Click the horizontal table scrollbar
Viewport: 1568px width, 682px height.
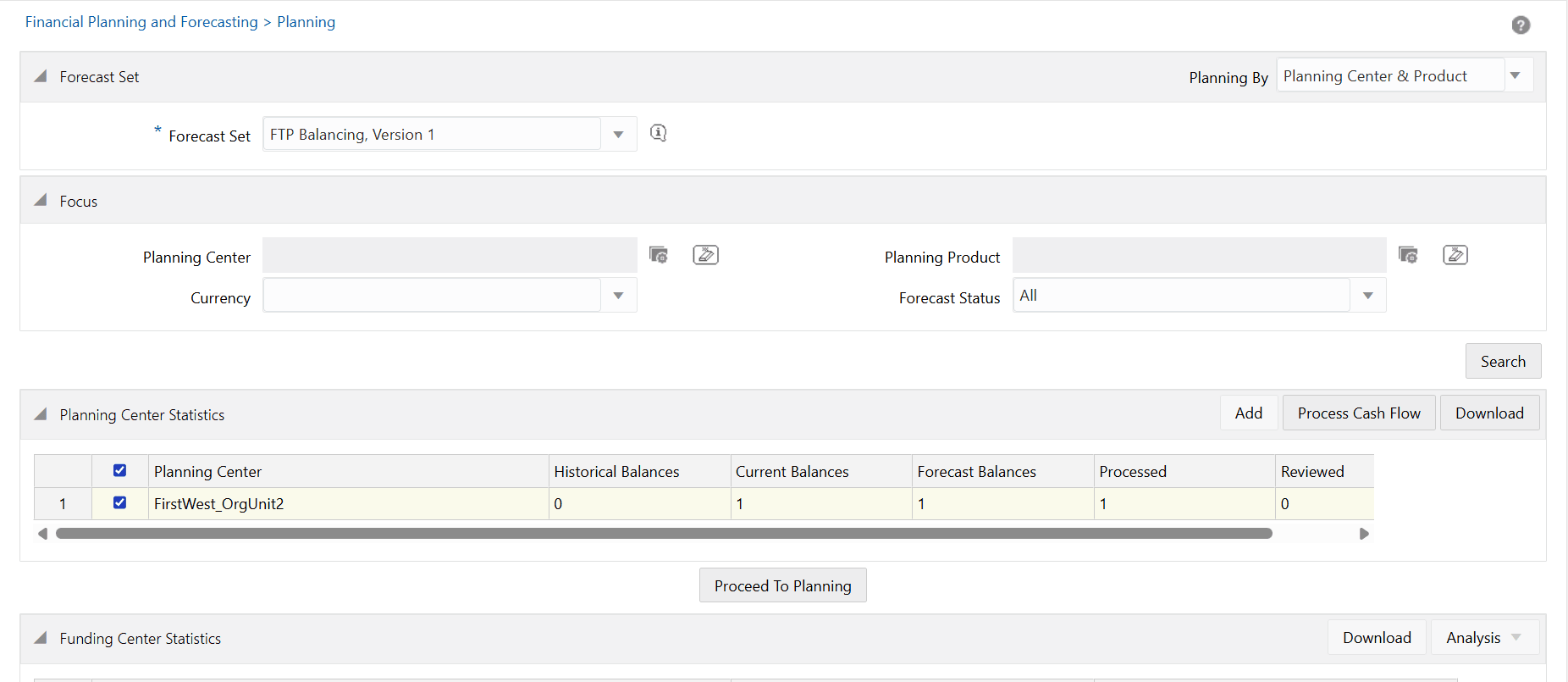pyautogui.click(x=664, y=534)
